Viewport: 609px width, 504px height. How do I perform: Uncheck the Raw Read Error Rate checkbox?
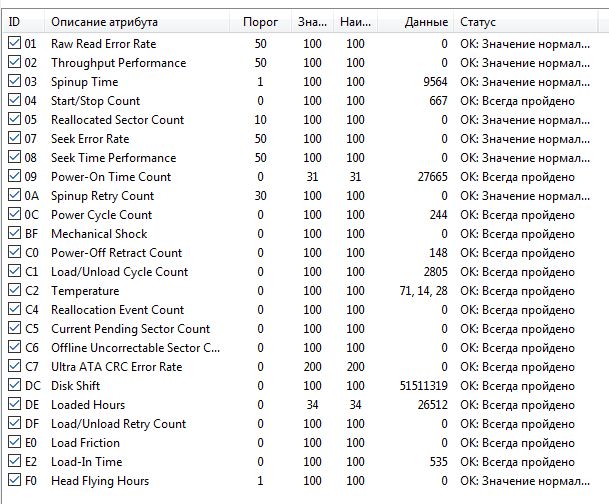click(x=14, y=43)
